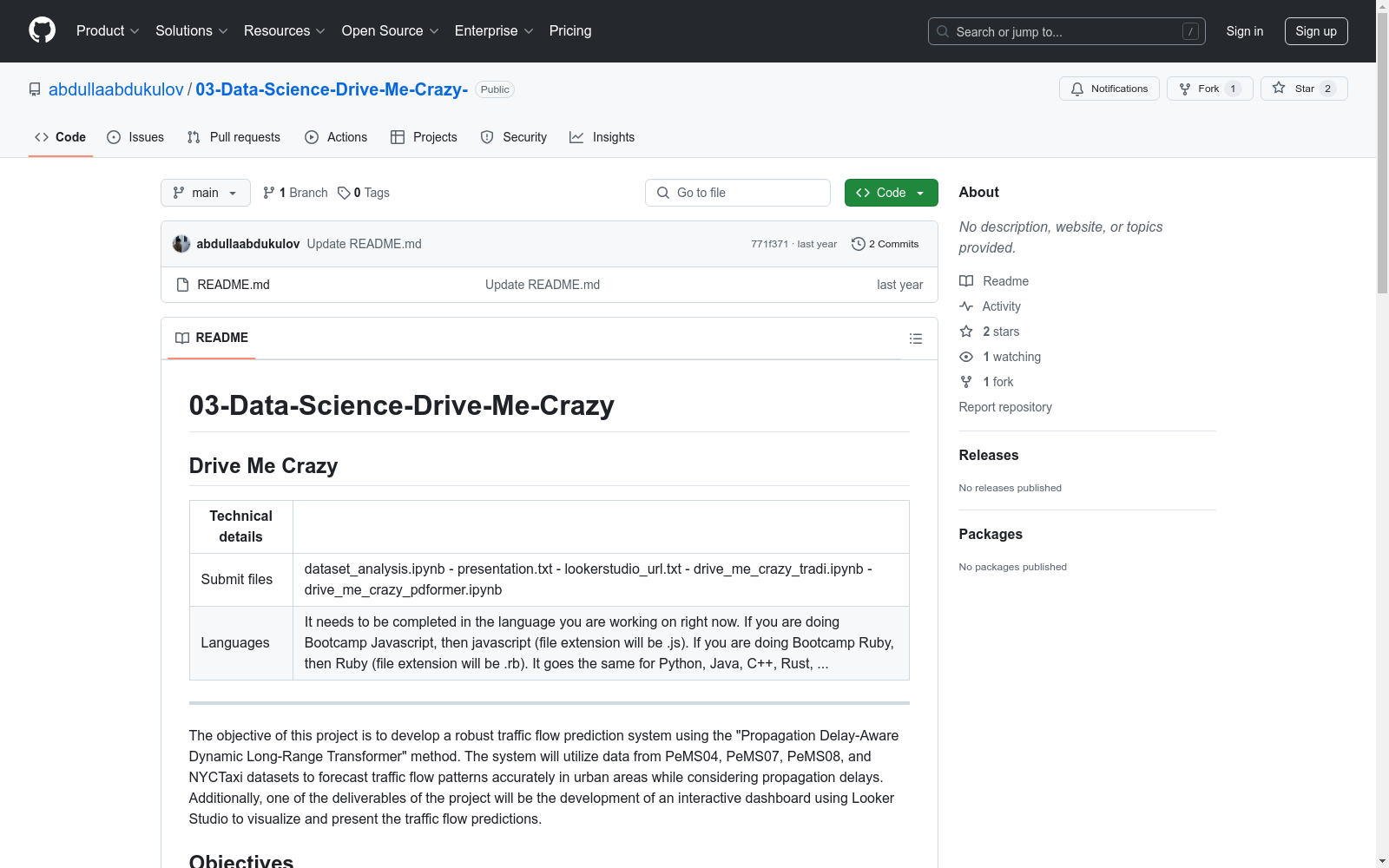Select the README tab header
Screen dimensions: 1389x868
212,338
